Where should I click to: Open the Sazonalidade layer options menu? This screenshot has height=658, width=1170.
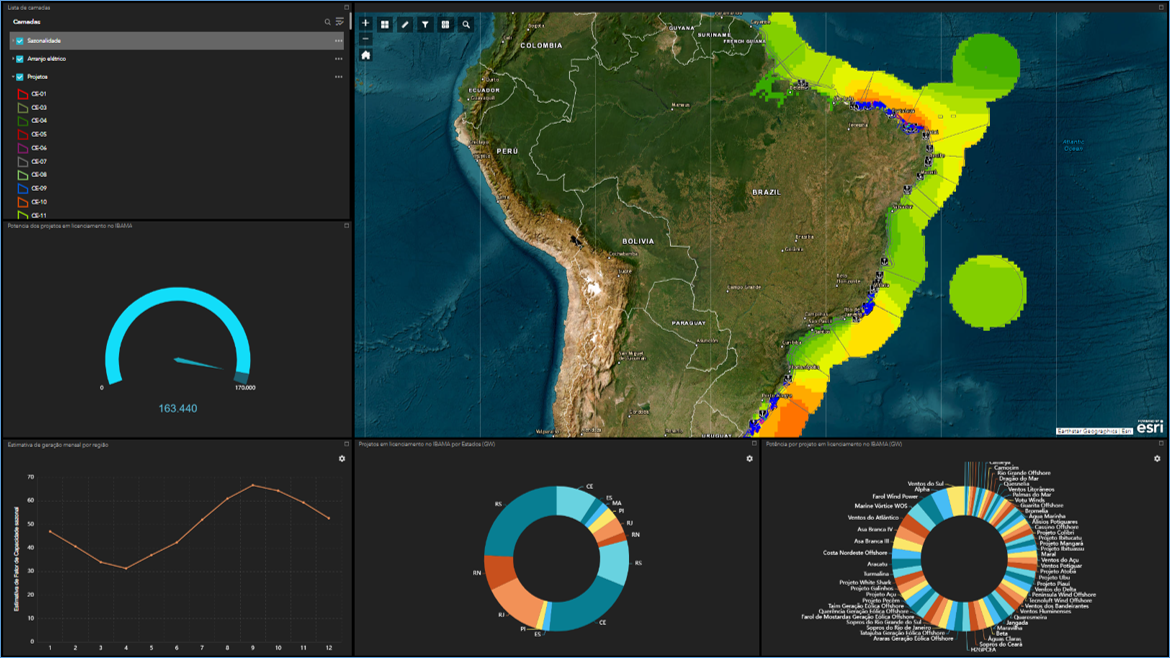click(x=338, y=41)
